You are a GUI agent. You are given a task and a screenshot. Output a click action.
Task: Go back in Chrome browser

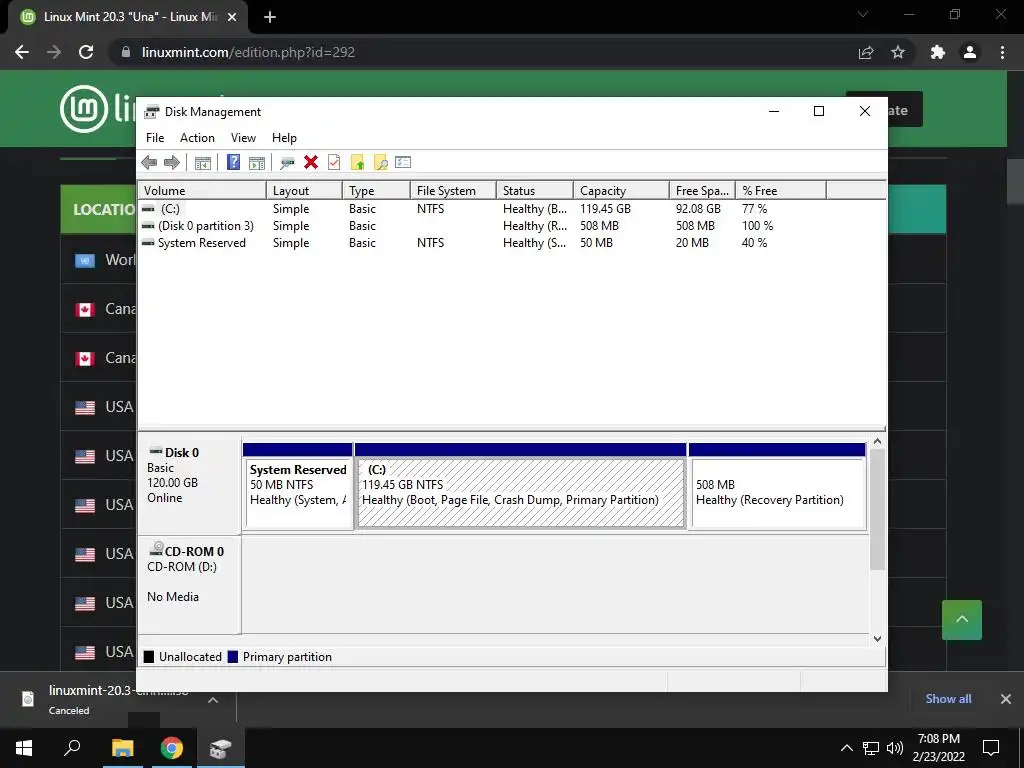point(22,52)
